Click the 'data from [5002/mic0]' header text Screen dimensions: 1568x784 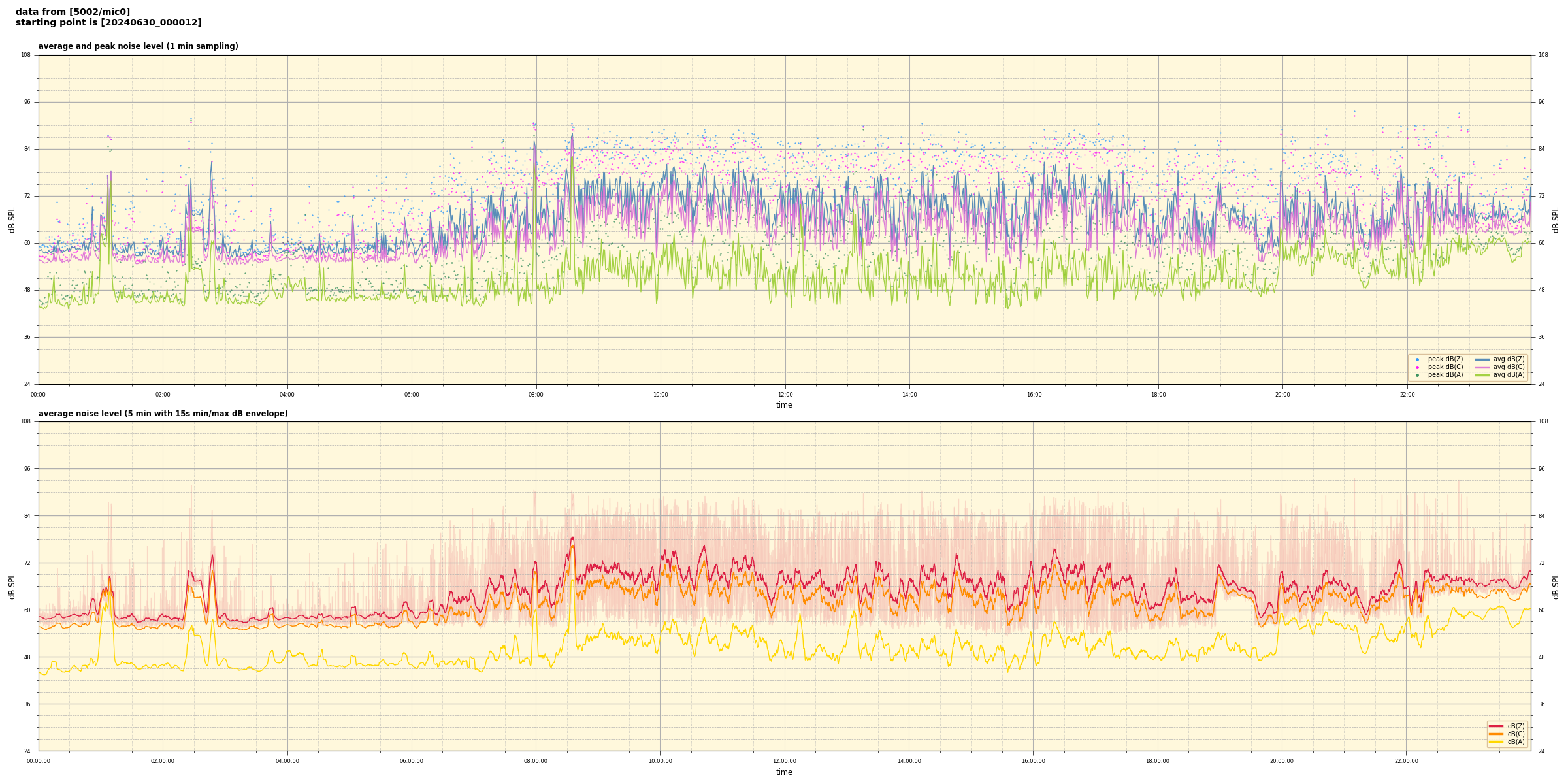73,12
